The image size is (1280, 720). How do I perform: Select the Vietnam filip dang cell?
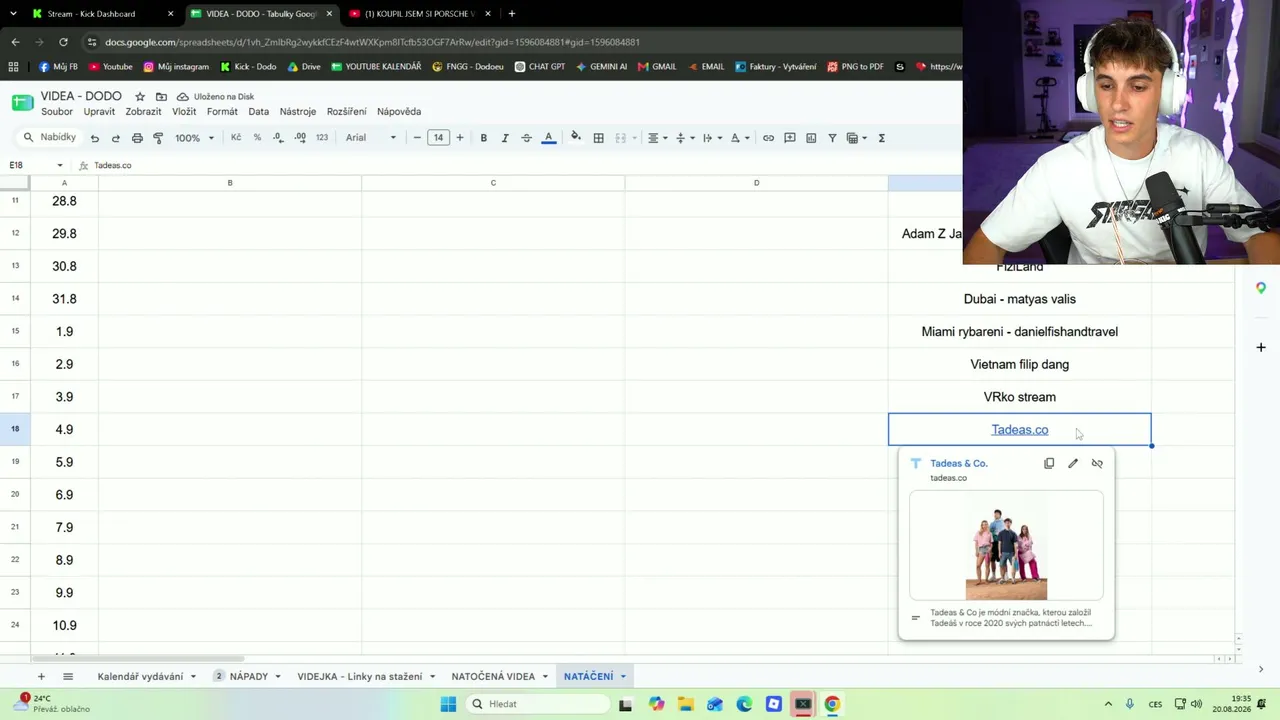(1020, 365)
